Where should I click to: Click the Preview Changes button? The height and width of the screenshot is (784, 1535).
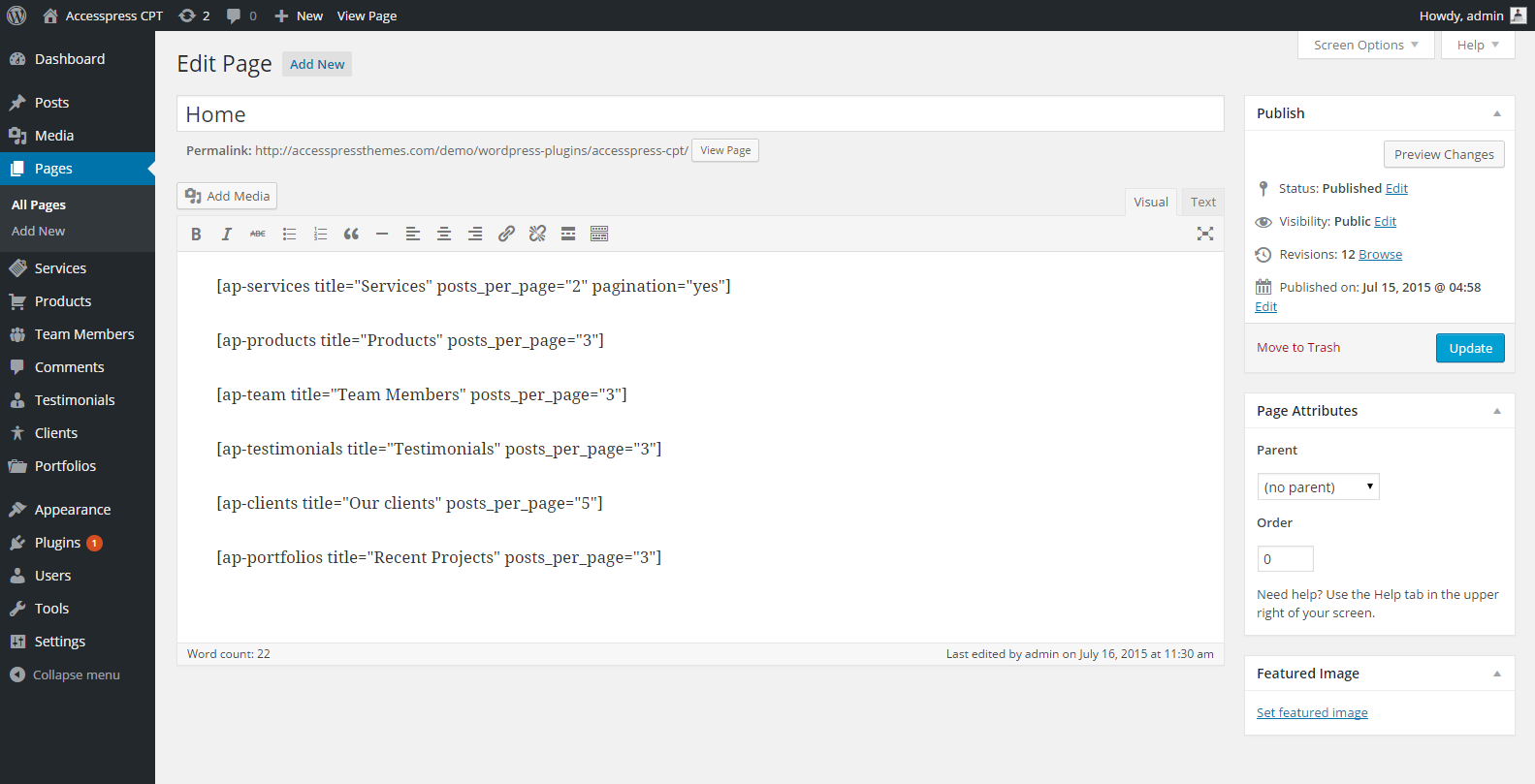[x=1444, y=154]
